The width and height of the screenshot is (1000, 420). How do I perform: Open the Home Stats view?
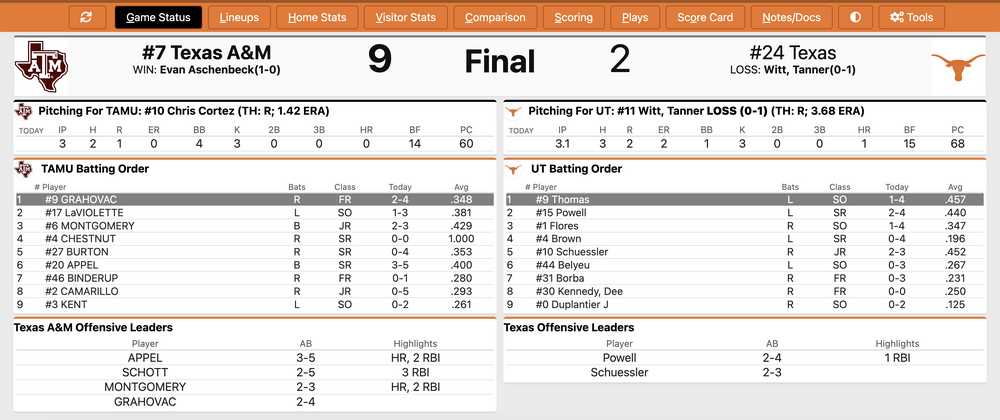(317, 17)
